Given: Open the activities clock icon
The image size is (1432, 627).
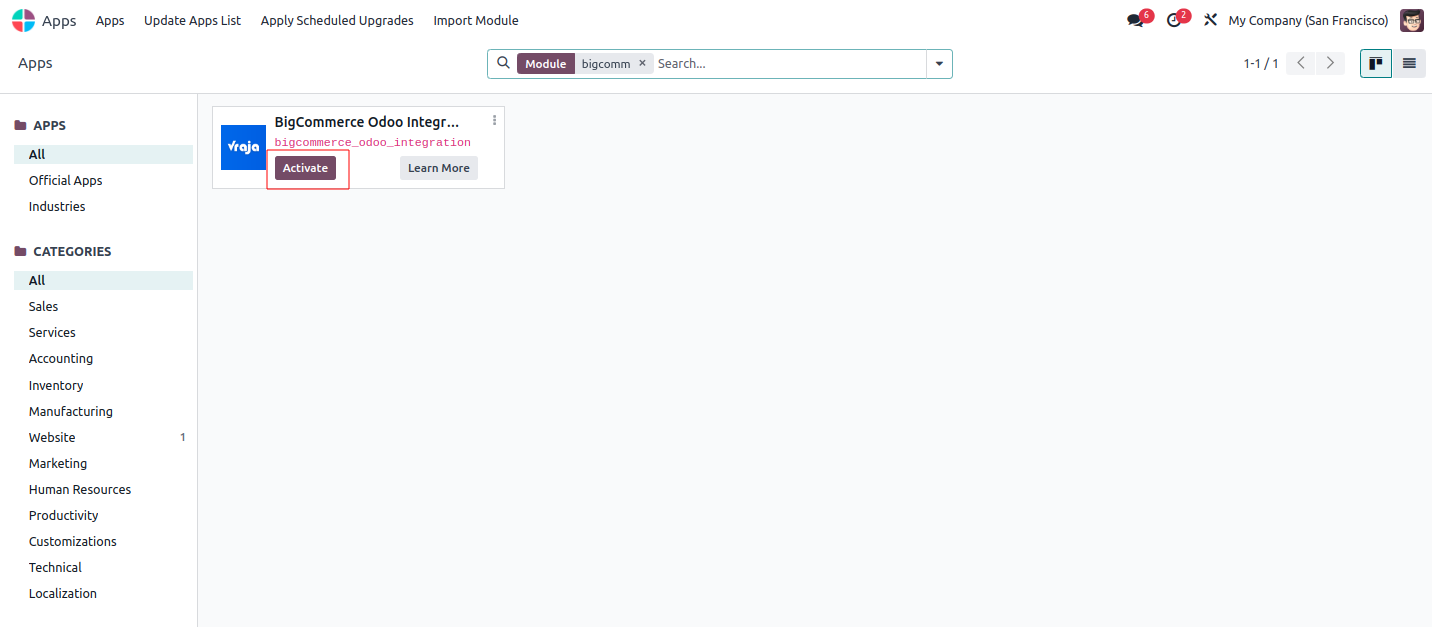Looking at the screenshot, I should pos(1175,20).
